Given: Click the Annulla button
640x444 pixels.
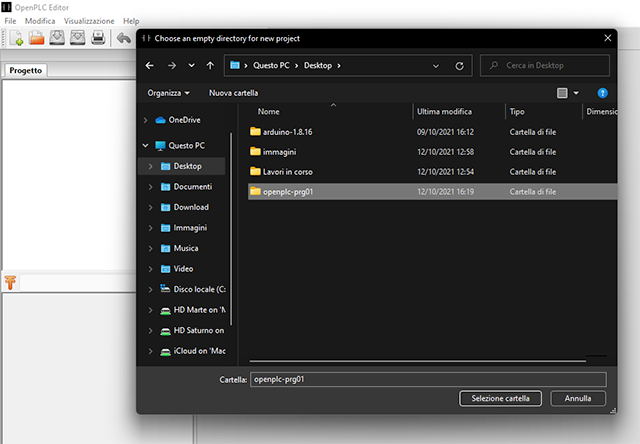Looking at the screenshot, I should [578, 398].
